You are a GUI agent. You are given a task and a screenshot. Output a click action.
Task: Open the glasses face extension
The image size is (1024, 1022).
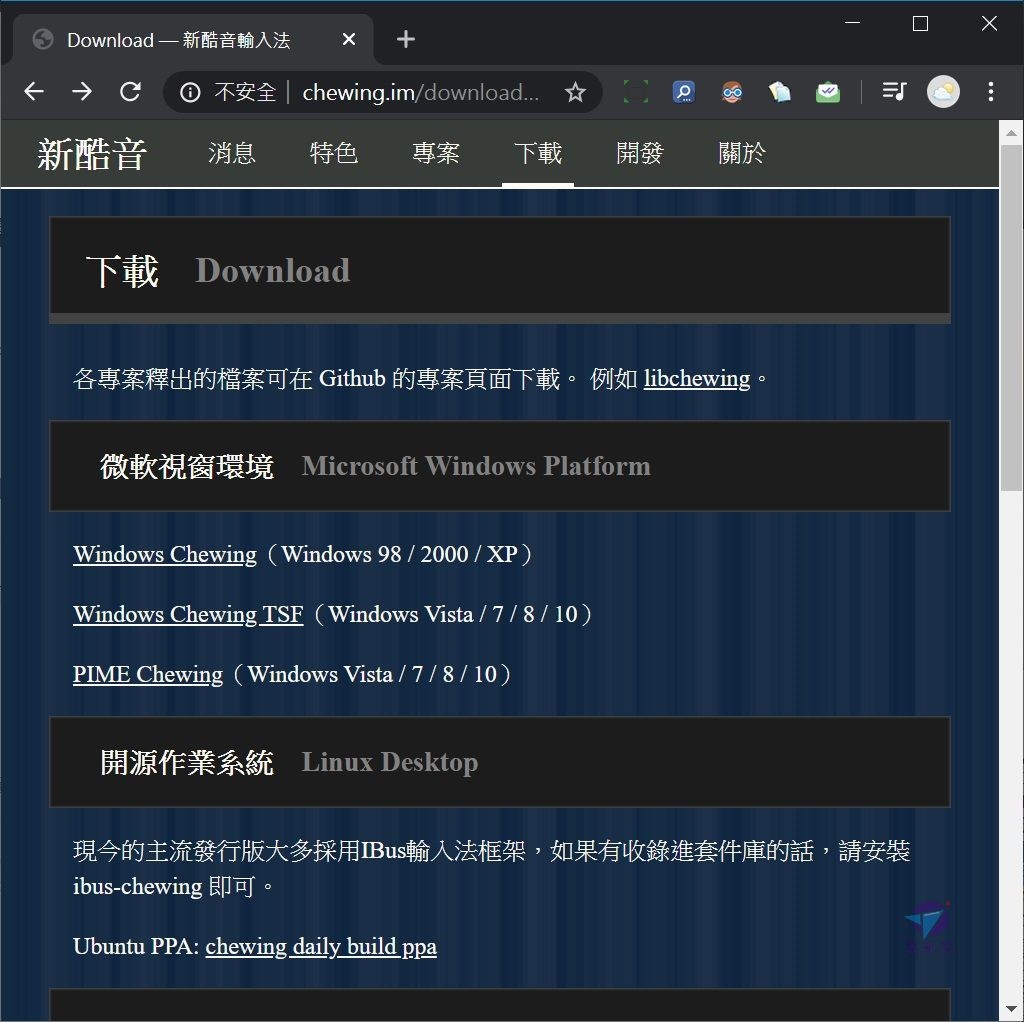[x=732, y=92]
